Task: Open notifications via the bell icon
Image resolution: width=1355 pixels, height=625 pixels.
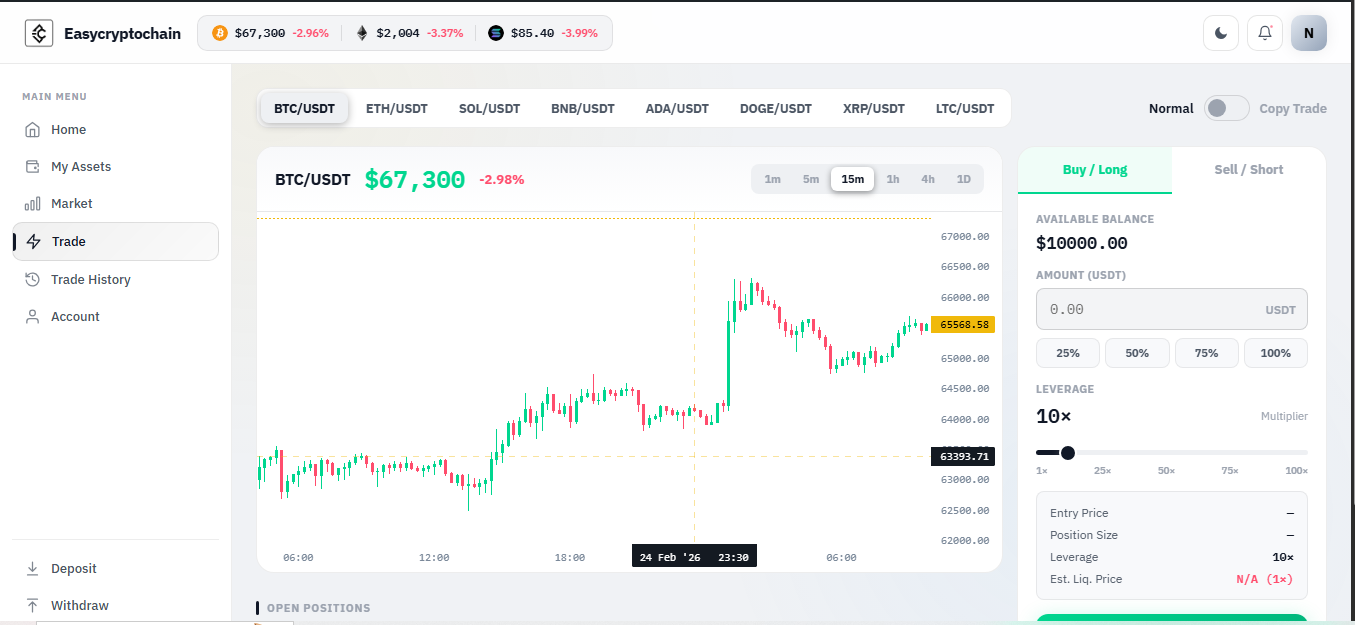Action: (x=1264, y=32)
